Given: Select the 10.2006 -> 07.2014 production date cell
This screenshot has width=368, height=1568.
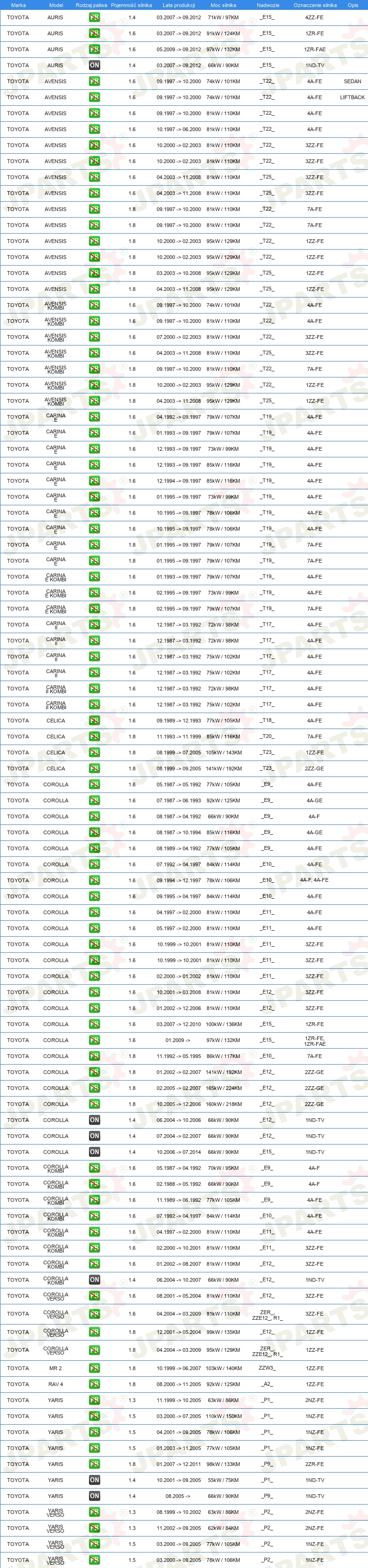Looking at the screenshot, I should (178, 1152).
